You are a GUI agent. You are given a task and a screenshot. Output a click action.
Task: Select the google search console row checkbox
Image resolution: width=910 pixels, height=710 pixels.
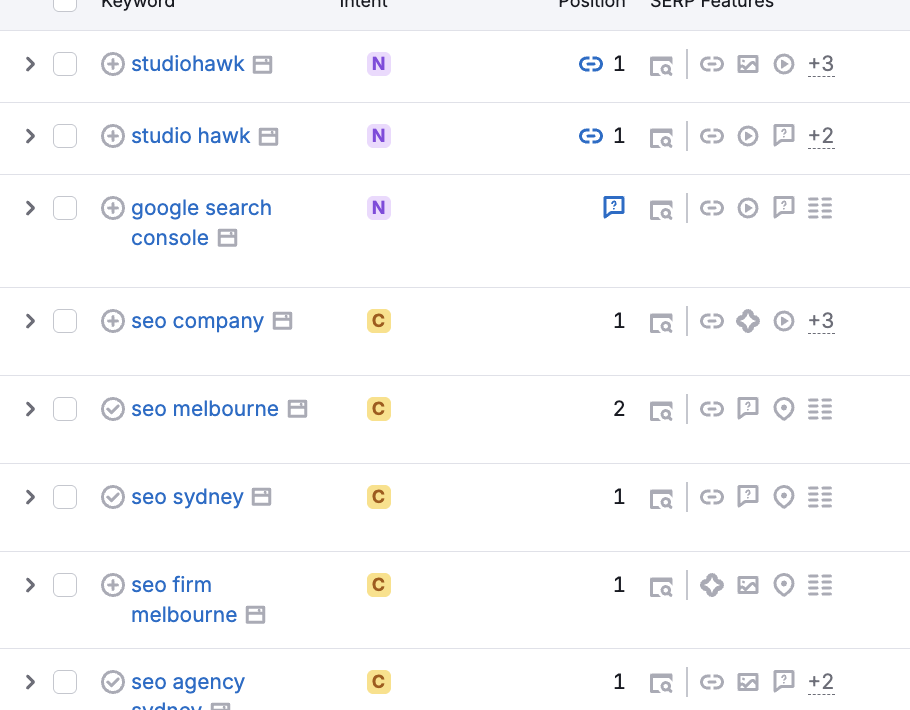(x=65, y=208)
